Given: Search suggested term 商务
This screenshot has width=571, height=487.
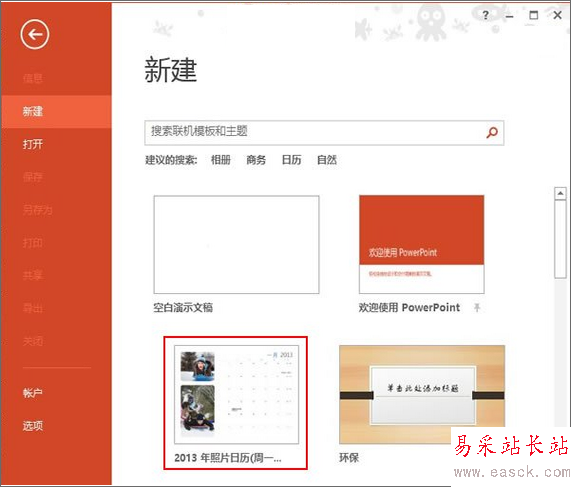Looking at the screenshot, I should click(256, 160).
